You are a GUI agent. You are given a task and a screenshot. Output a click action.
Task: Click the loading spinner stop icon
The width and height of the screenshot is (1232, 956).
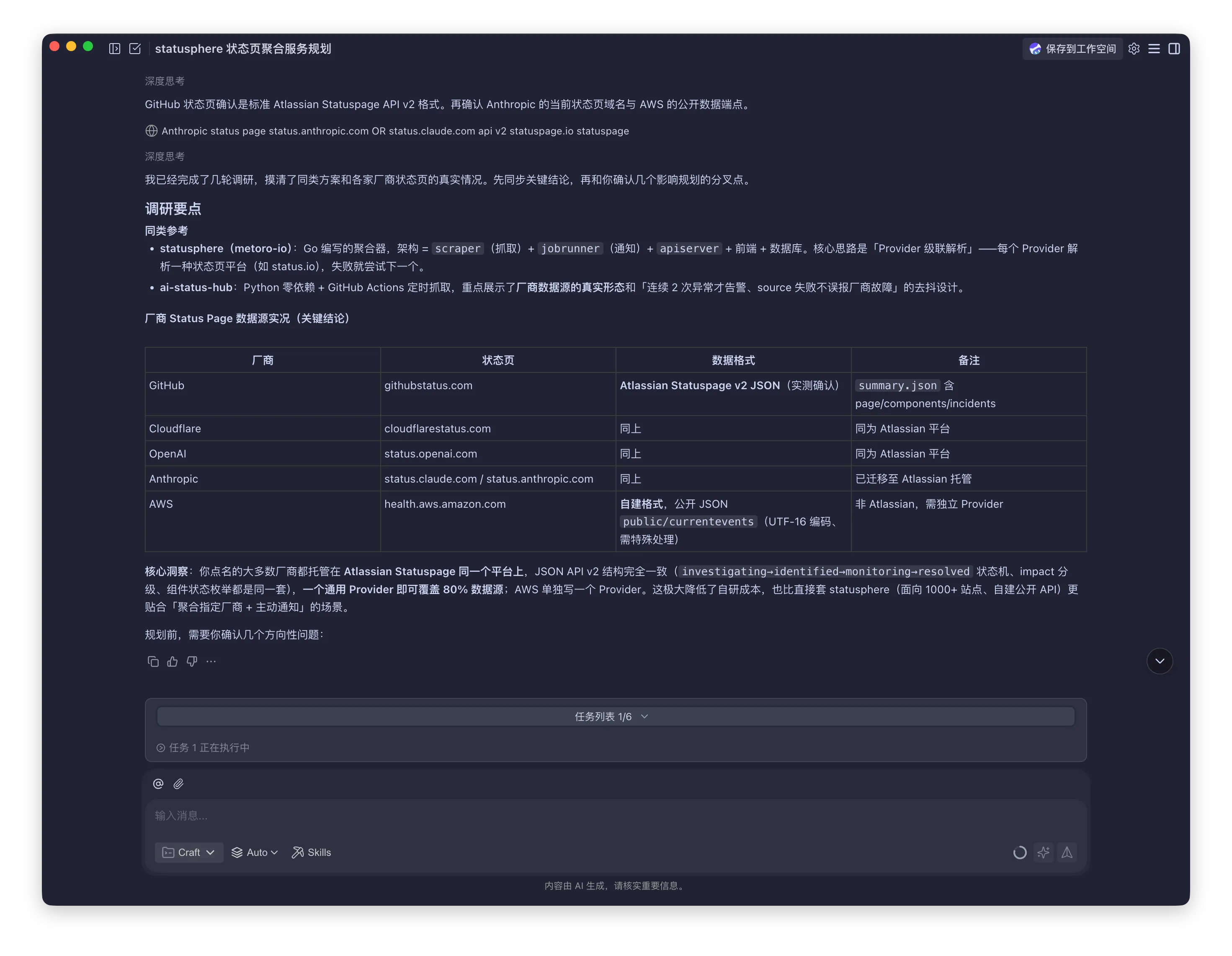coord(1019,852)
